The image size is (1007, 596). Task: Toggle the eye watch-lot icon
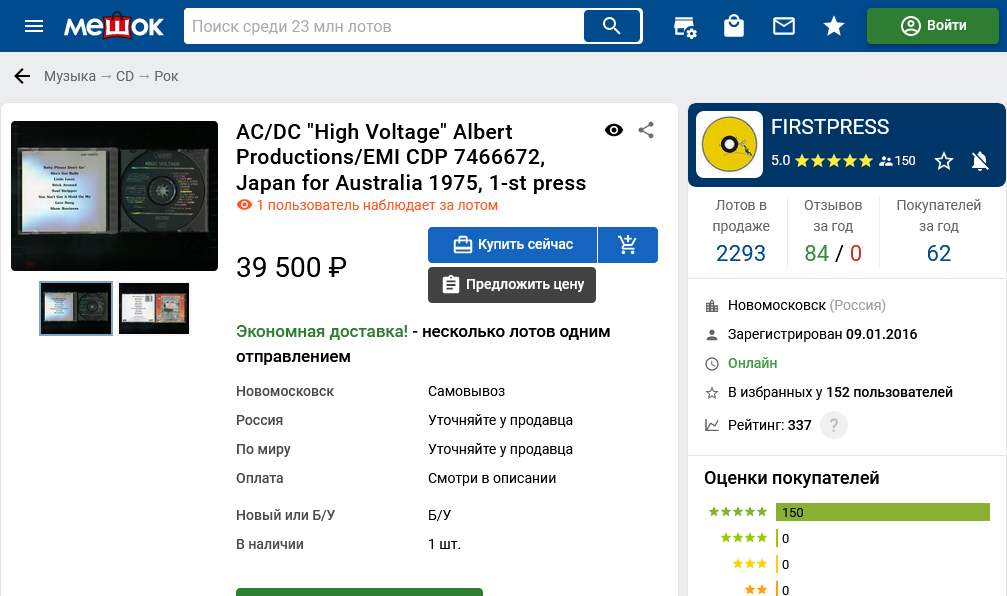614,130
